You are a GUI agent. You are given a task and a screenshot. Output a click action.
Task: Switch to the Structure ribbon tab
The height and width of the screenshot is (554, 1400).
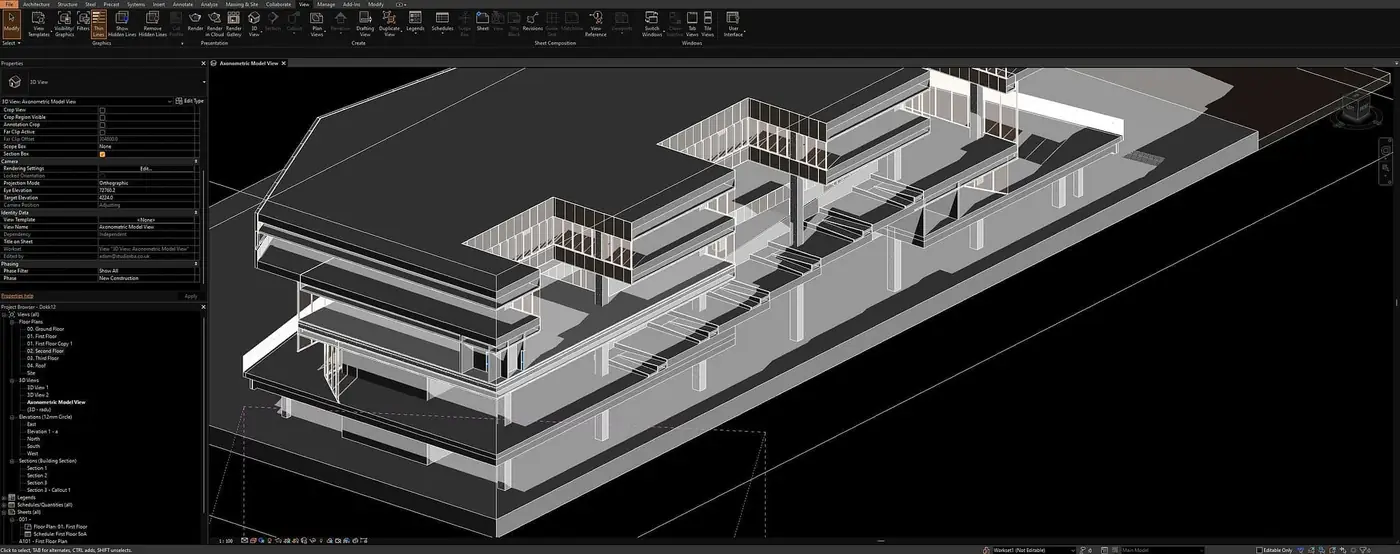[68, 4]
